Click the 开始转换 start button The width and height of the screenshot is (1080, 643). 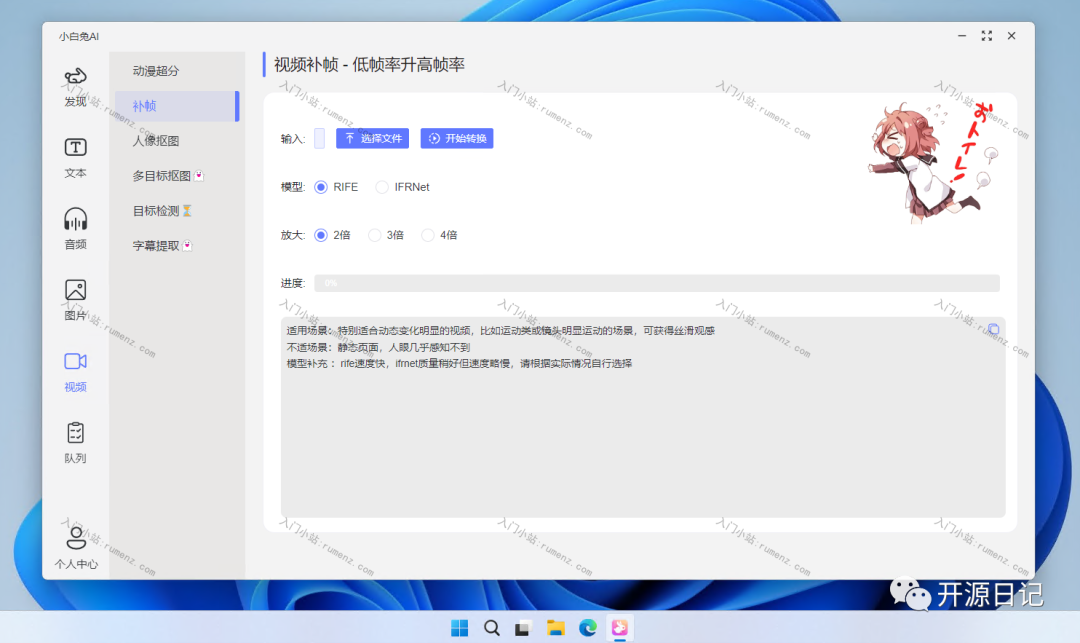pyautogui.click(x=457, y=138)
